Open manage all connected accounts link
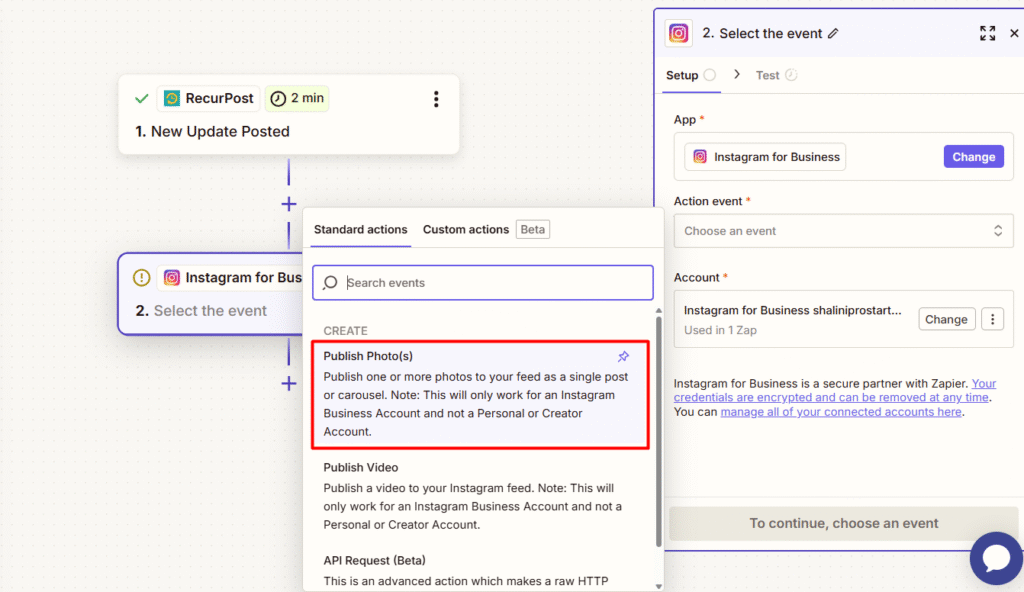This screenshot has width=1024, height=592. (x=840, y=412)
